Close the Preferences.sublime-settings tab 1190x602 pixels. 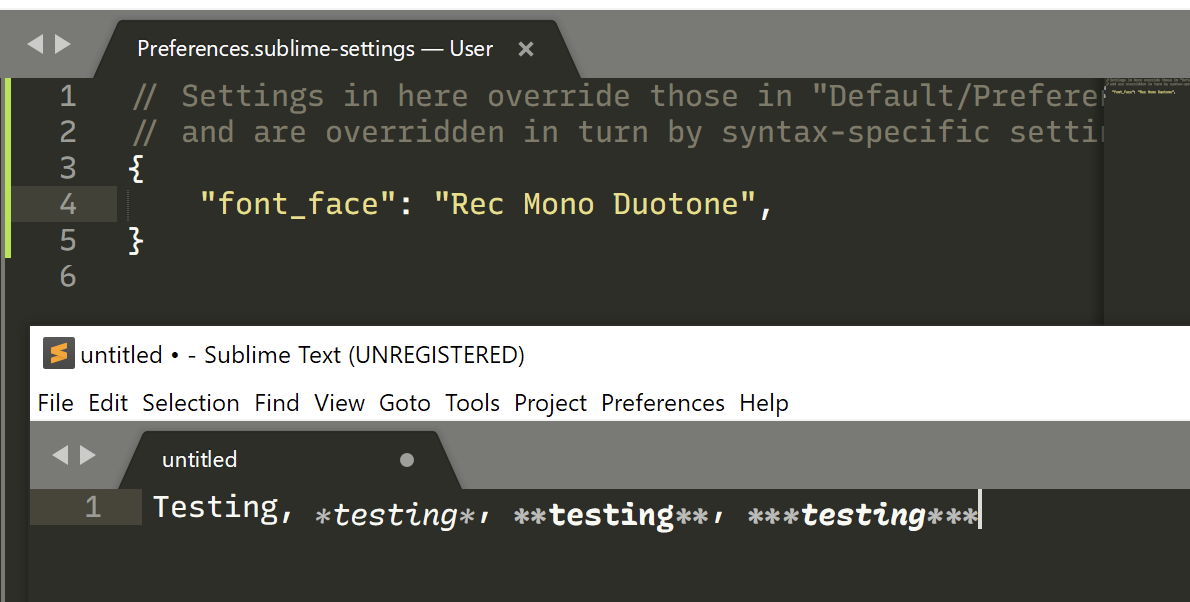tap(526, 49)
